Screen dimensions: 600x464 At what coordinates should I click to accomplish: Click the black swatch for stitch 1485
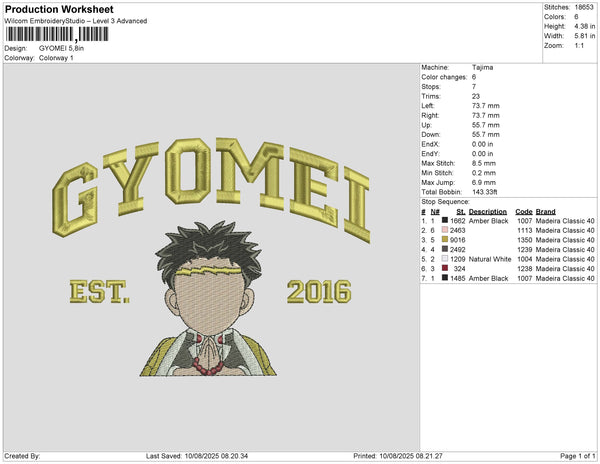point(445,278)
